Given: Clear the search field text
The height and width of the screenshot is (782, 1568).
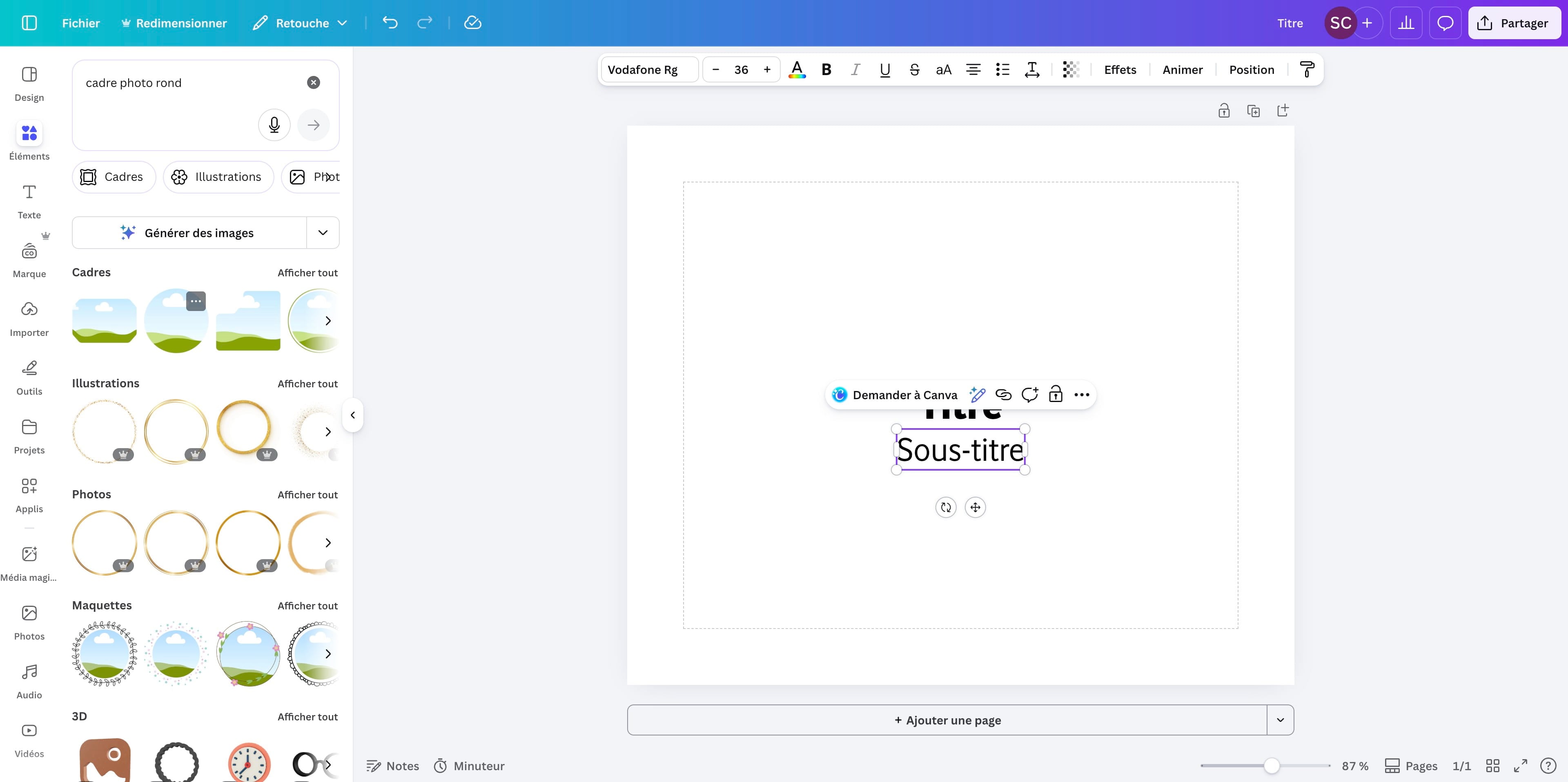Looking at the screenshot, I should click(314, 83).
